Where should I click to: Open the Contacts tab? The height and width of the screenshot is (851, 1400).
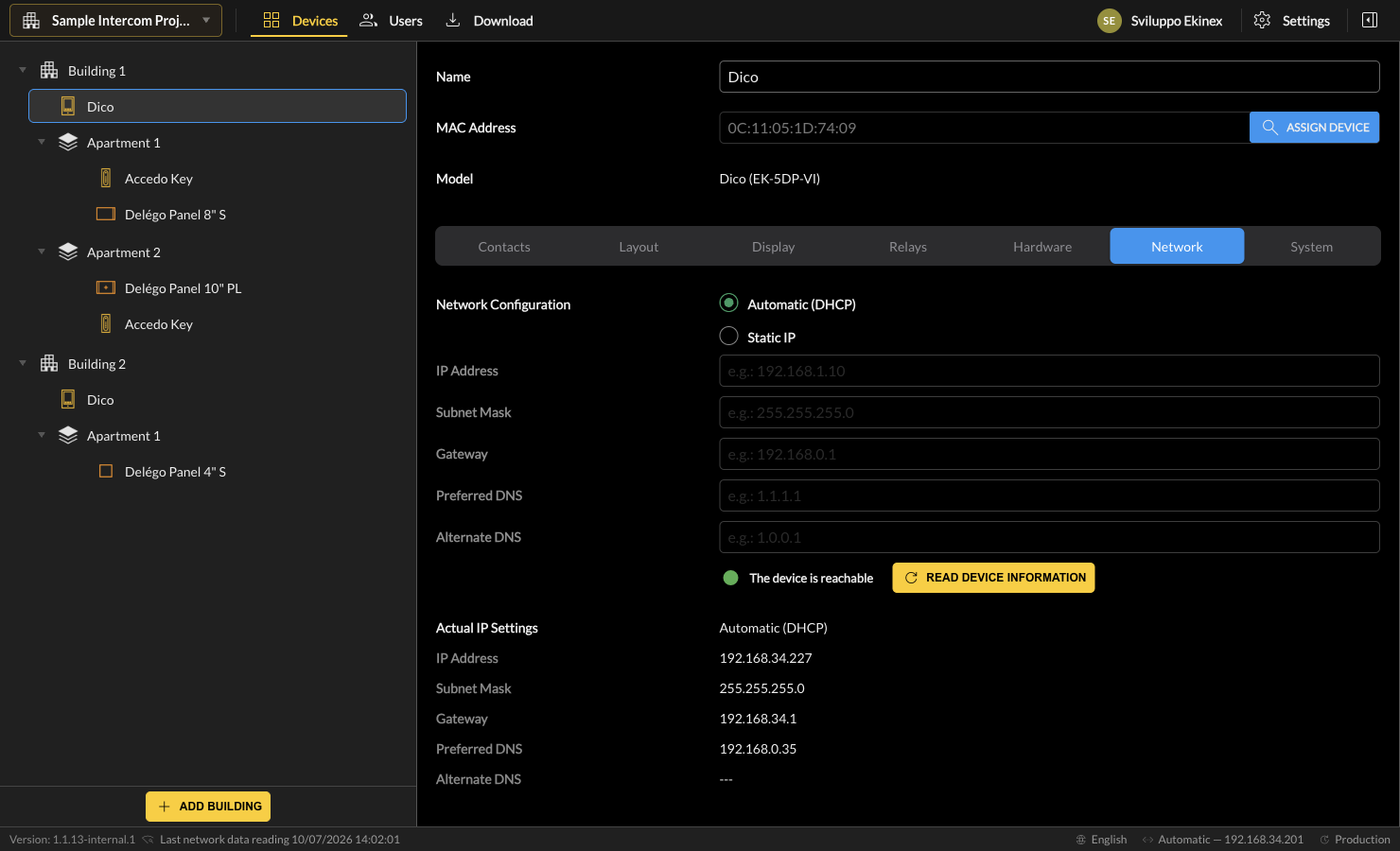pyautogui.click(x=504, y=246)
